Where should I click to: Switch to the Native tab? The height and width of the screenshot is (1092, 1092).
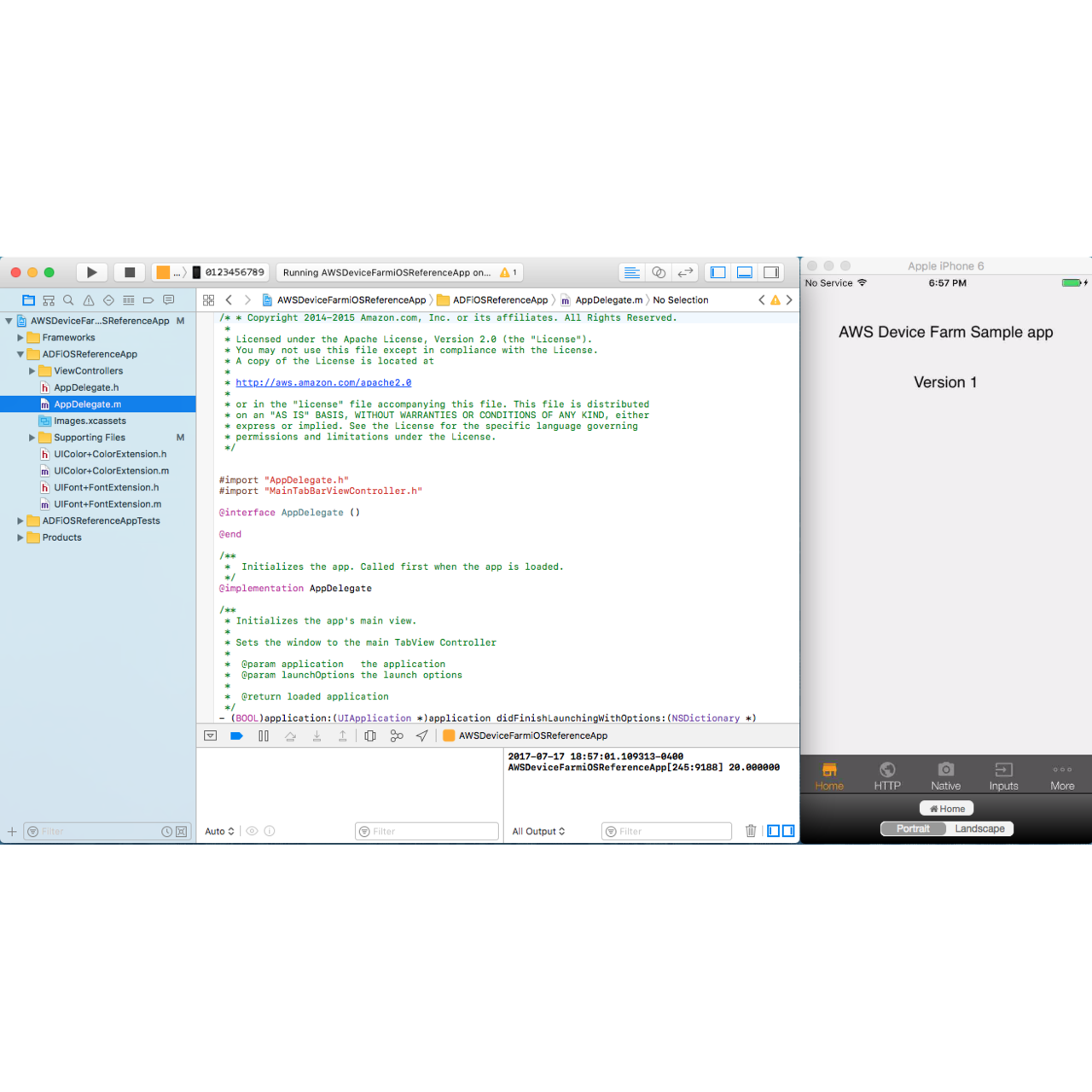tap(945, 775)
